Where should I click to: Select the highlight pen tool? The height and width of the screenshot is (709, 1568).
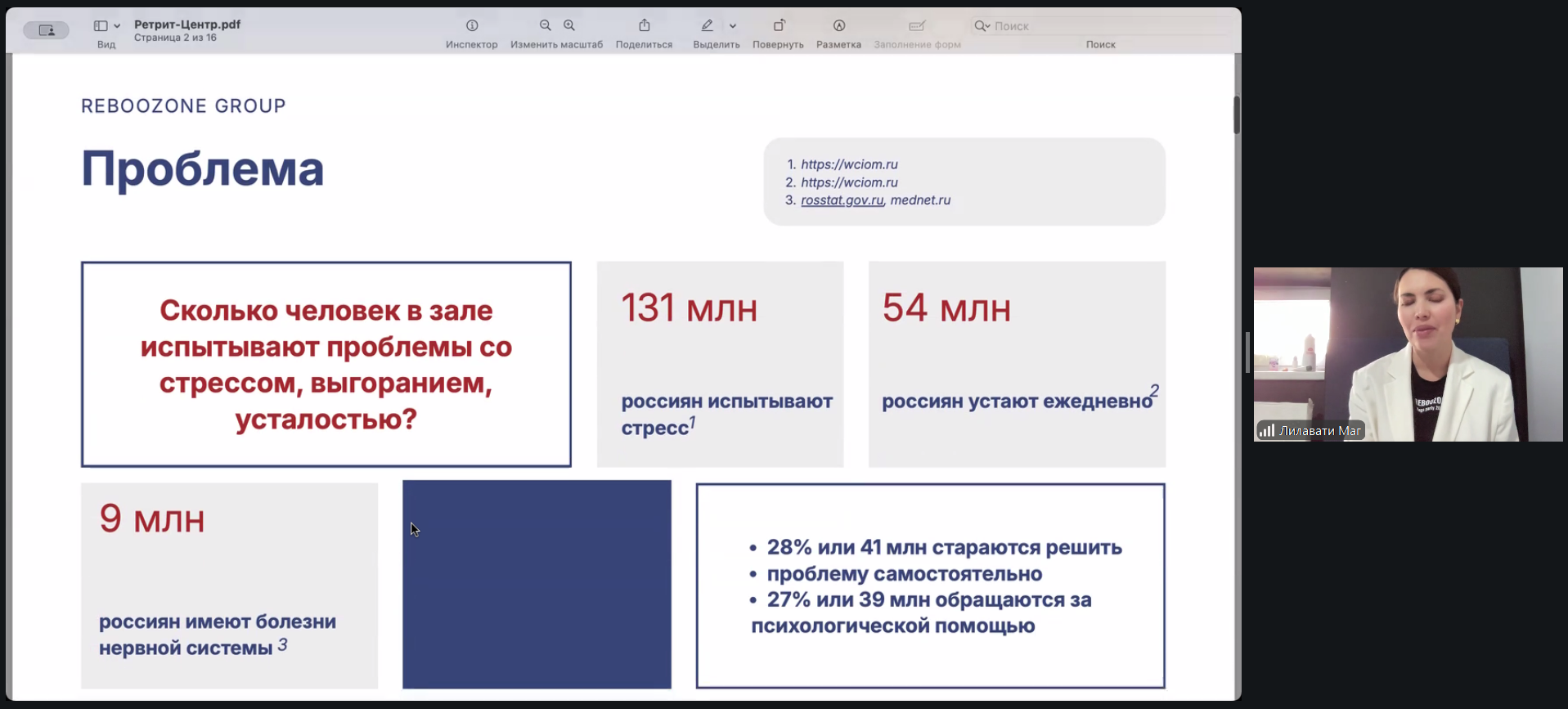(x=708, y=26)
